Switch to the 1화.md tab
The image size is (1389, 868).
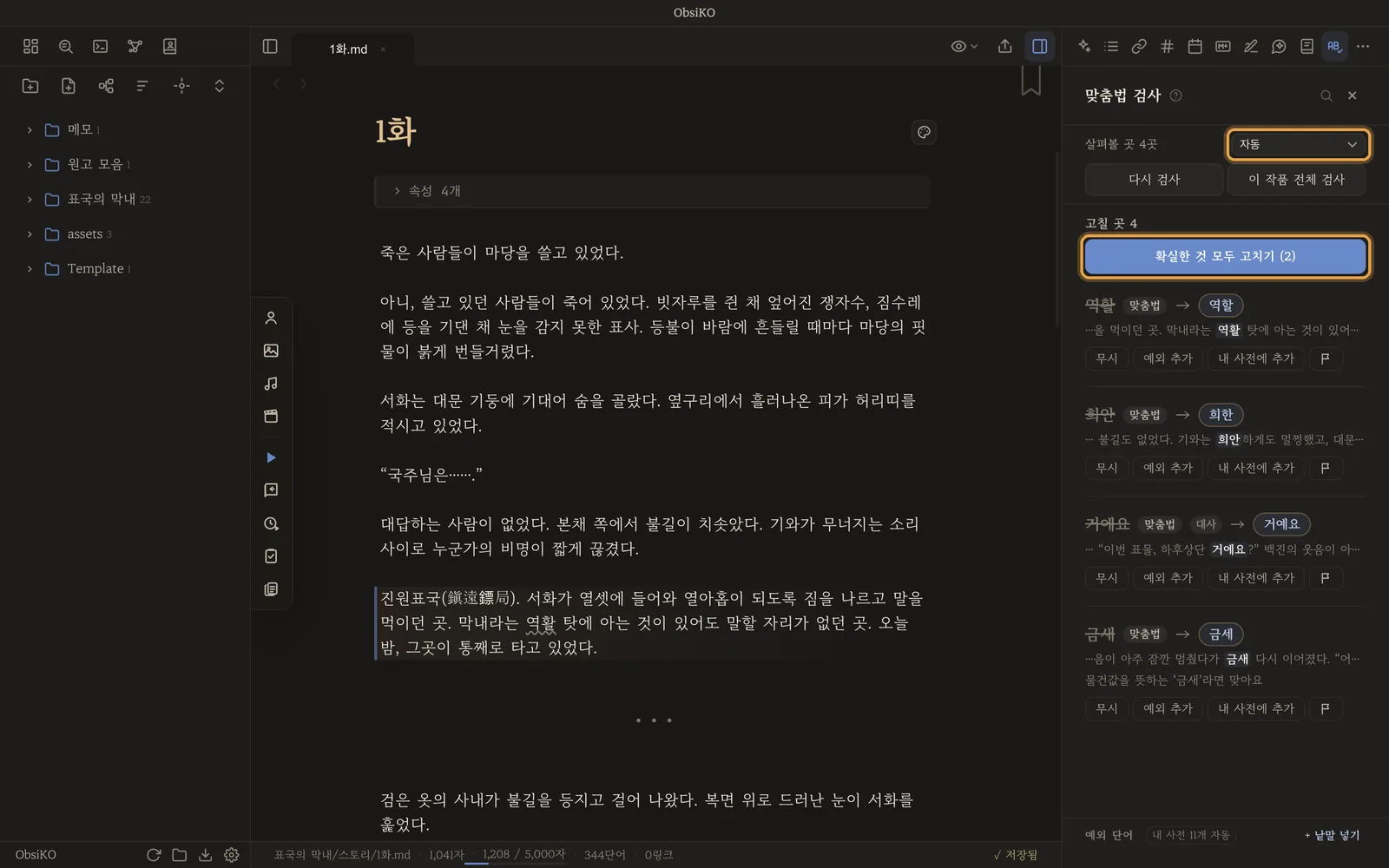coord(348,49)
